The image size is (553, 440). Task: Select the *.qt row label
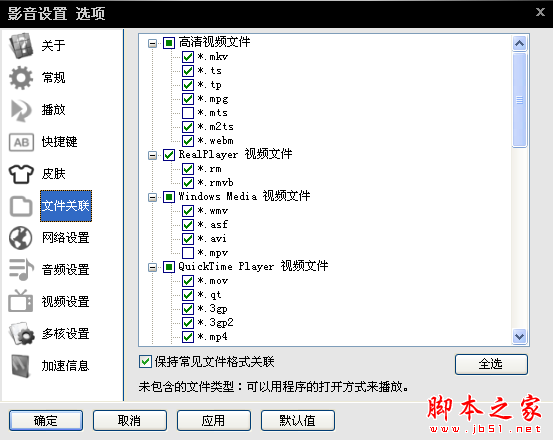(209, 295)
